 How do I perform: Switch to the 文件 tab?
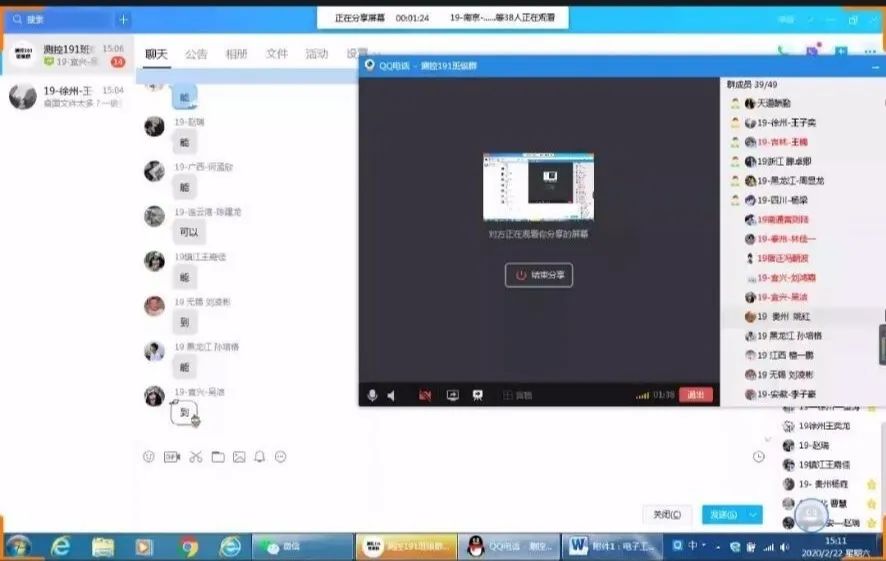point(277,54)
